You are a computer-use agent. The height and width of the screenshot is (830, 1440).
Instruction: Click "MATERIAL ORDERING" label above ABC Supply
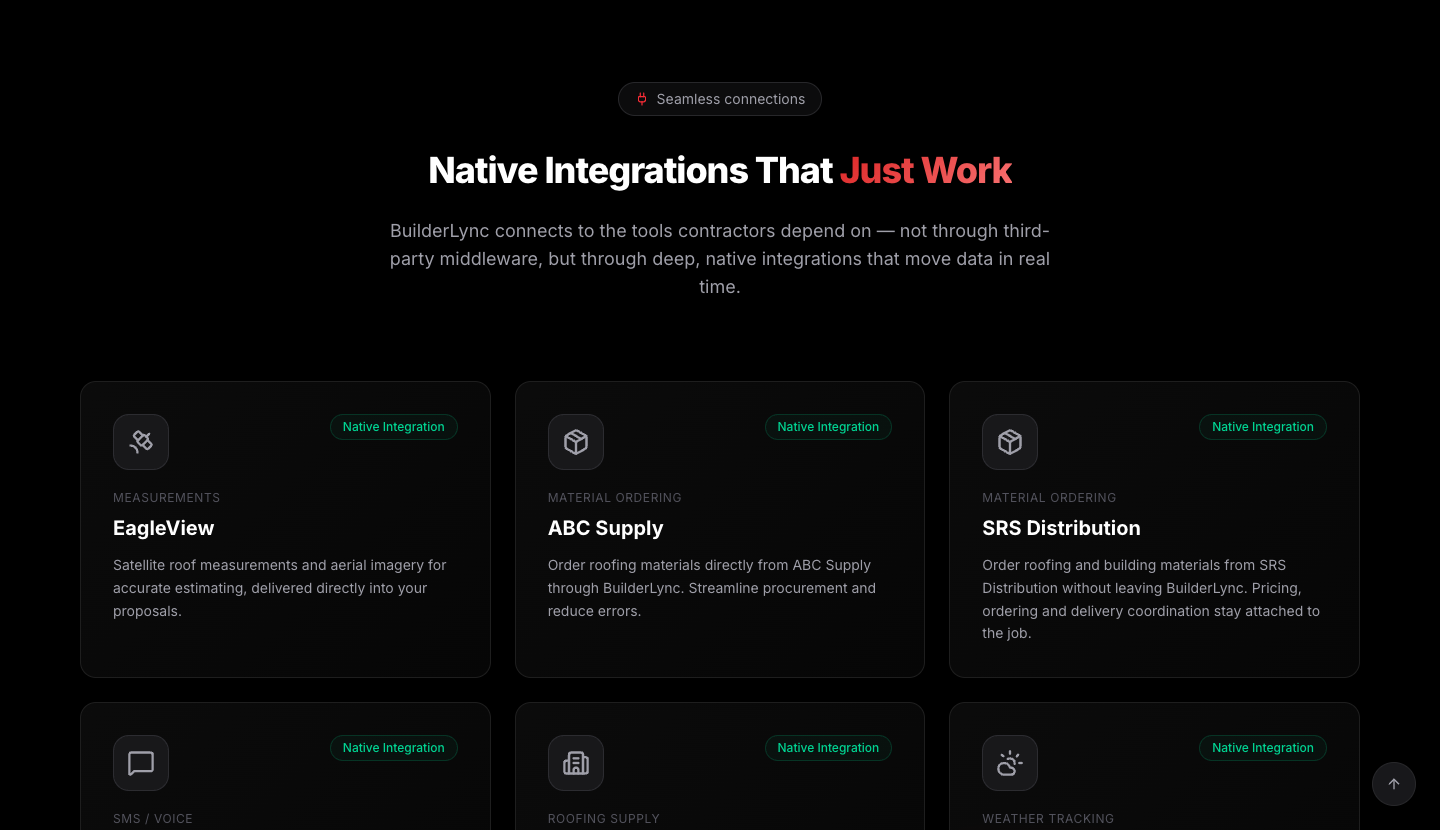[614, 498]
